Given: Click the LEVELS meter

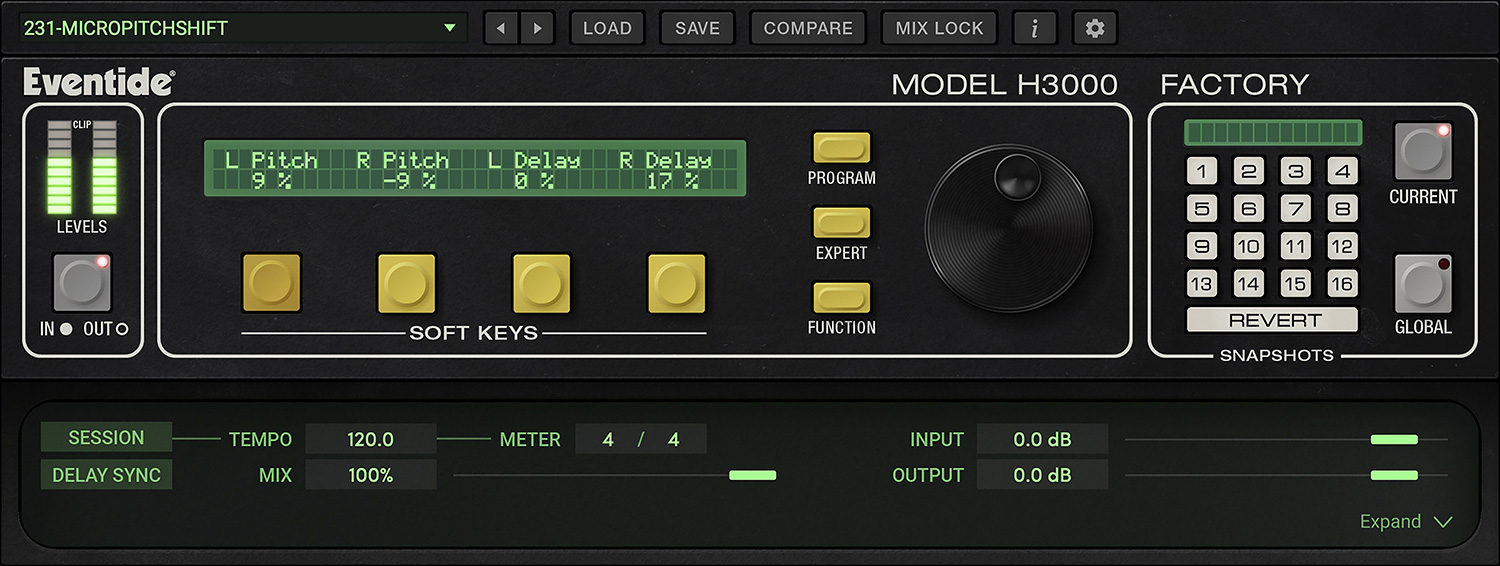Looking at the screenshot, I should pos(83,167).
